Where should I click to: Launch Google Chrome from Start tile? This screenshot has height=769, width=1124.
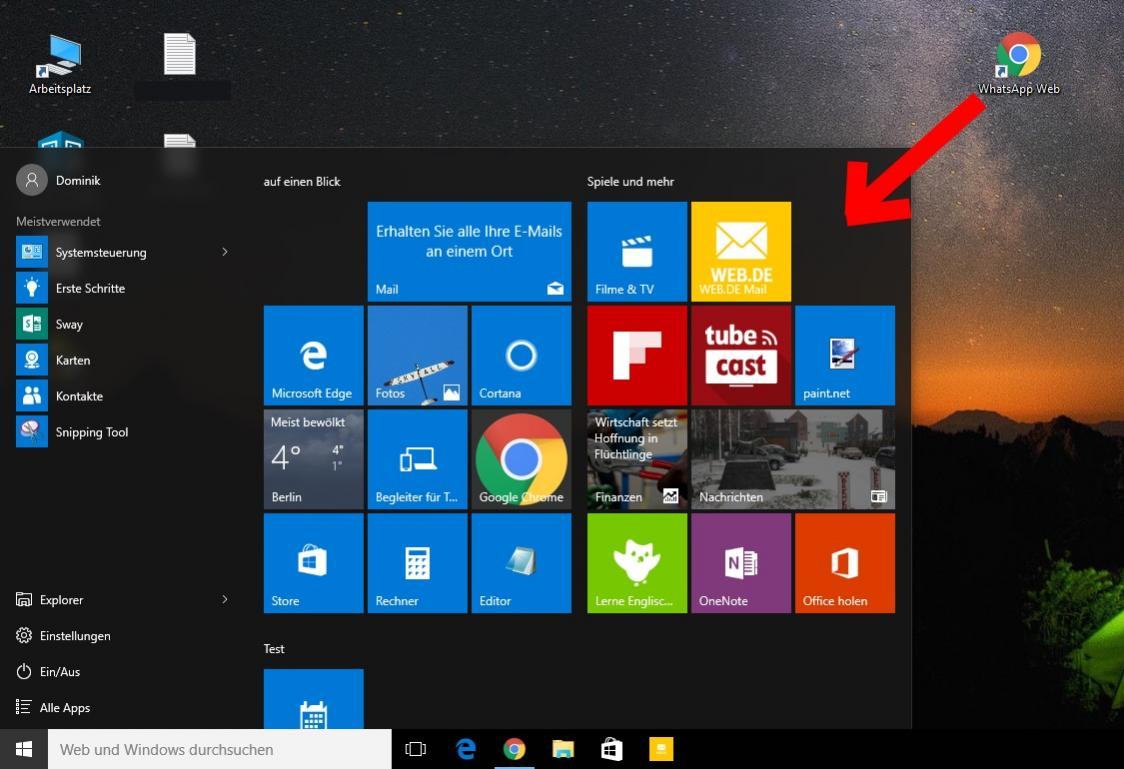[521, 459]
